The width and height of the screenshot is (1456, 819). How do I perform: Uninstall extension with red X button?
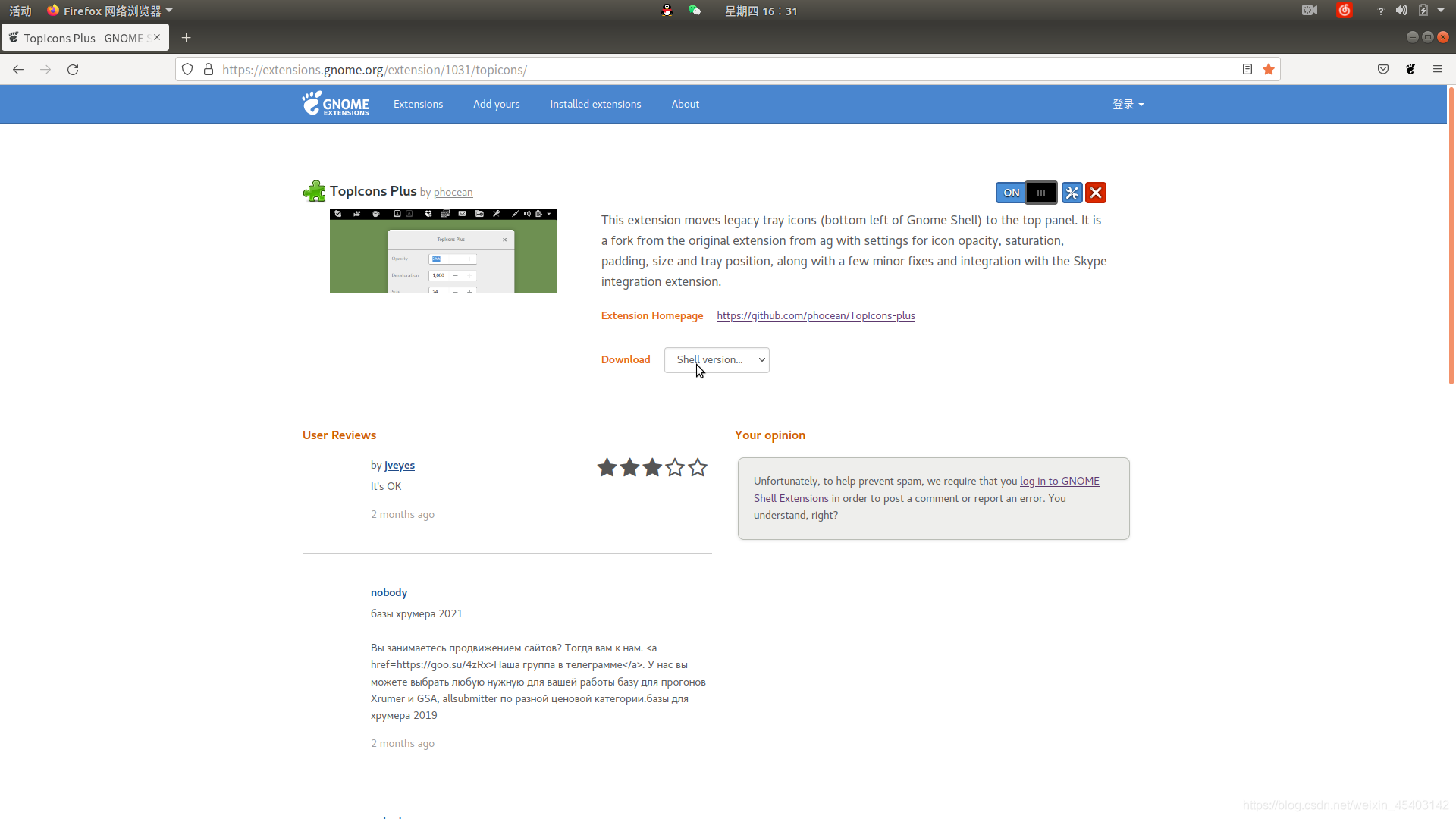tap(1096, 193)
